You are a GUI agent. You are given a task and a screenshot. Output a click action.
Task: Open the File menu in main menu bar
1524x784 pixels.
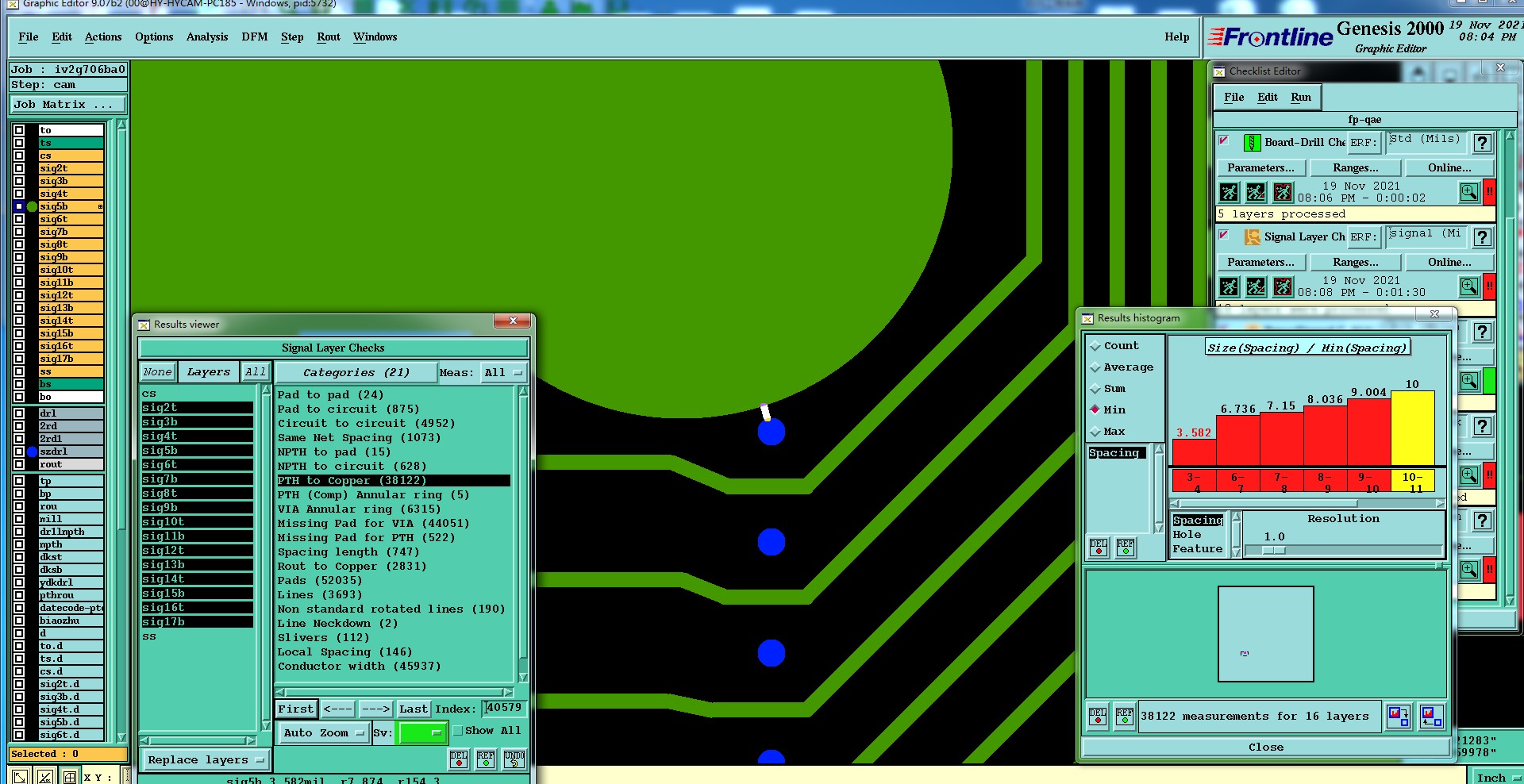coord(29,37)
